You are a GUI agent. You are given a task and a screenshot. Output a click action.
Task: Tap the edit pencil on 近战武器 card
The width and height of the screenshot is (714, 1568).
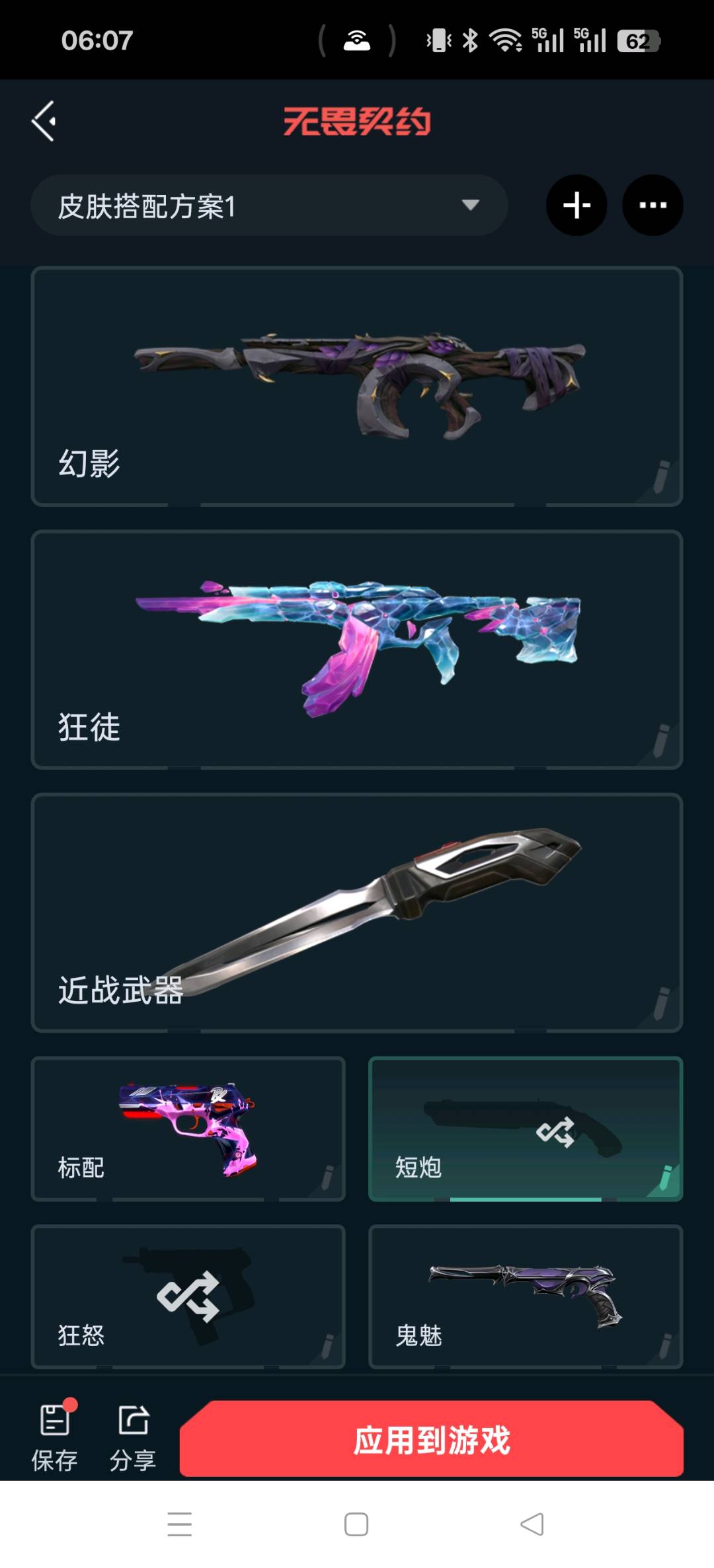[x=661, y=1003]
